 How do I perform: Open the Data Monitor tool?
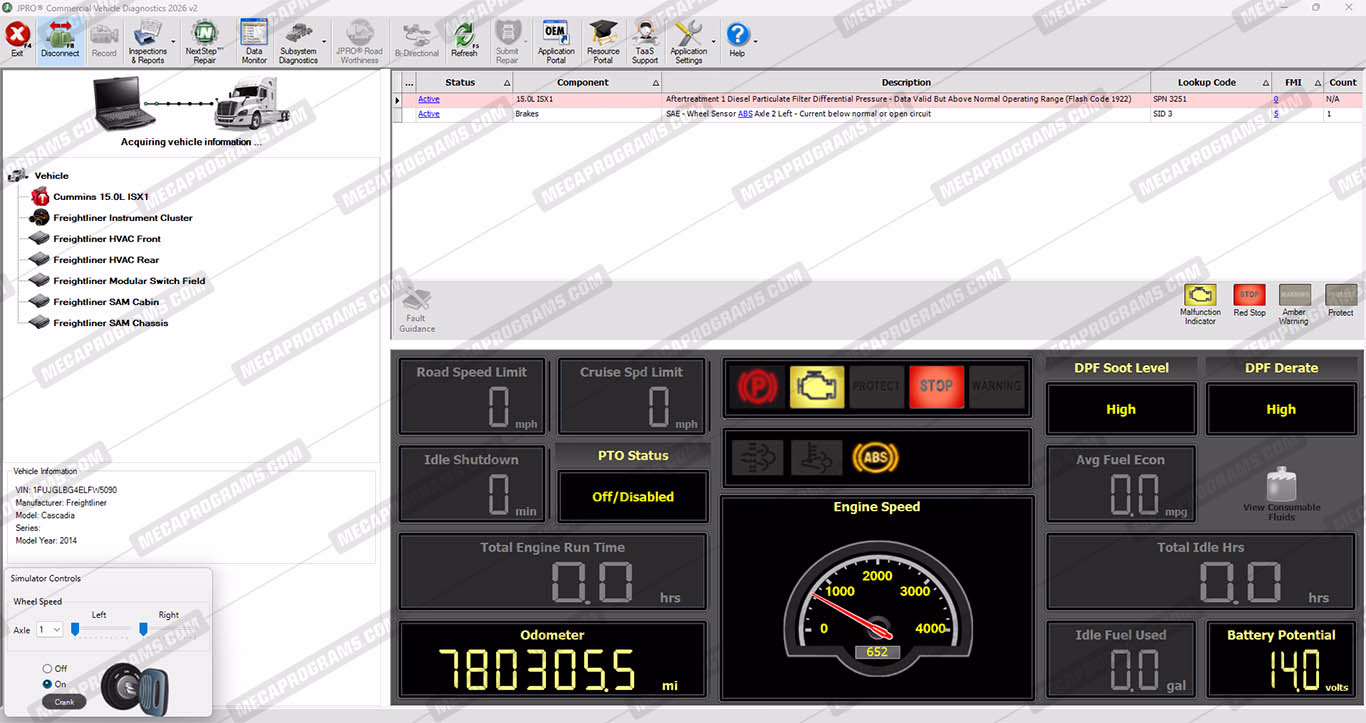254,41
